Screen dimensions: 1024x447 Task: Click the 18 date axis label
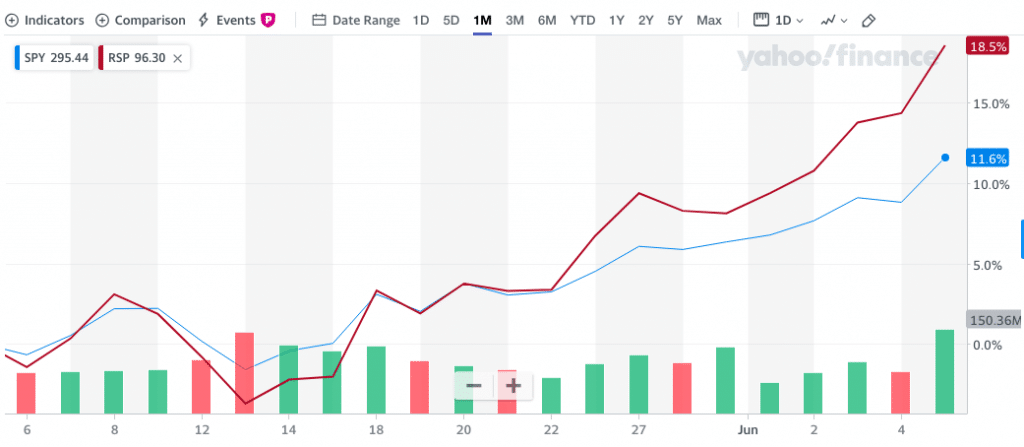coord(376,429)
